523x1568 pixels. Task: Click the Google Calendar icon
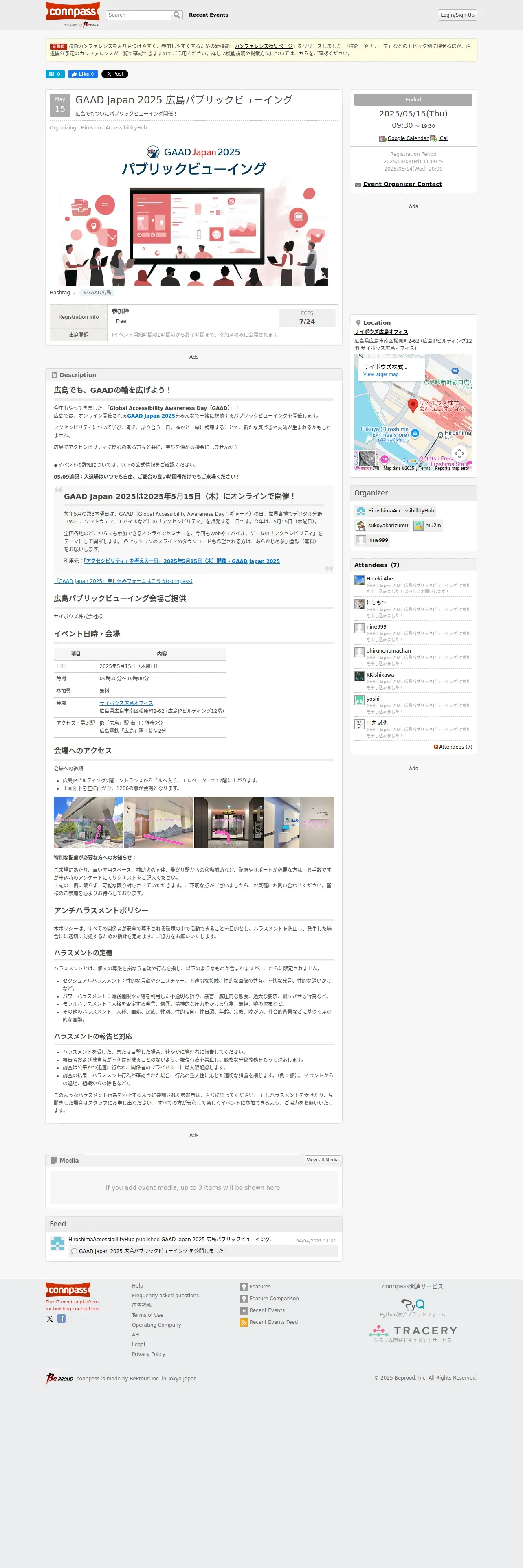(x=382, y=139)
